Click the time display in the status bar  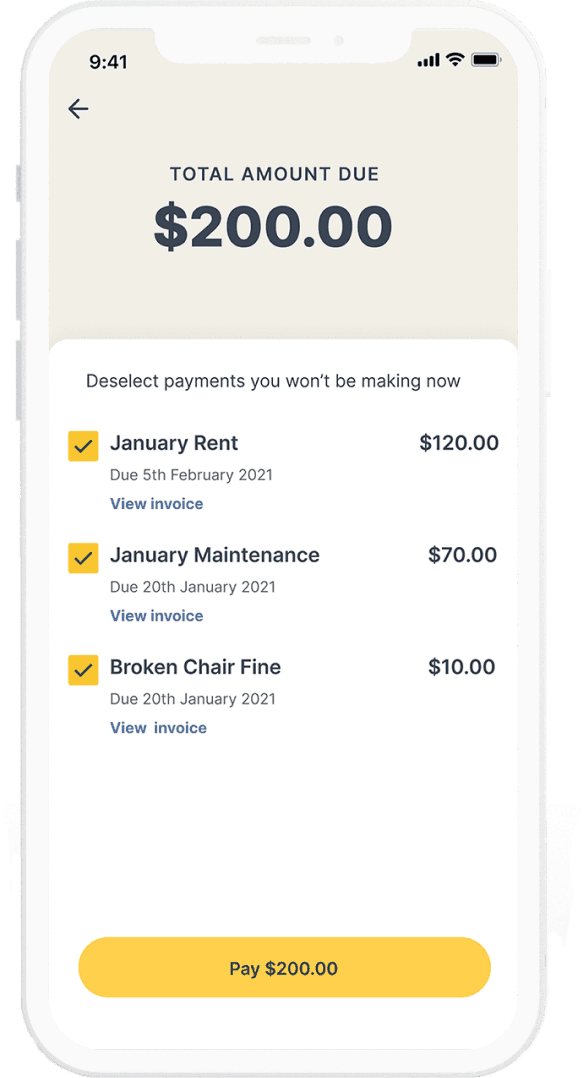click(x=110, y=62)
